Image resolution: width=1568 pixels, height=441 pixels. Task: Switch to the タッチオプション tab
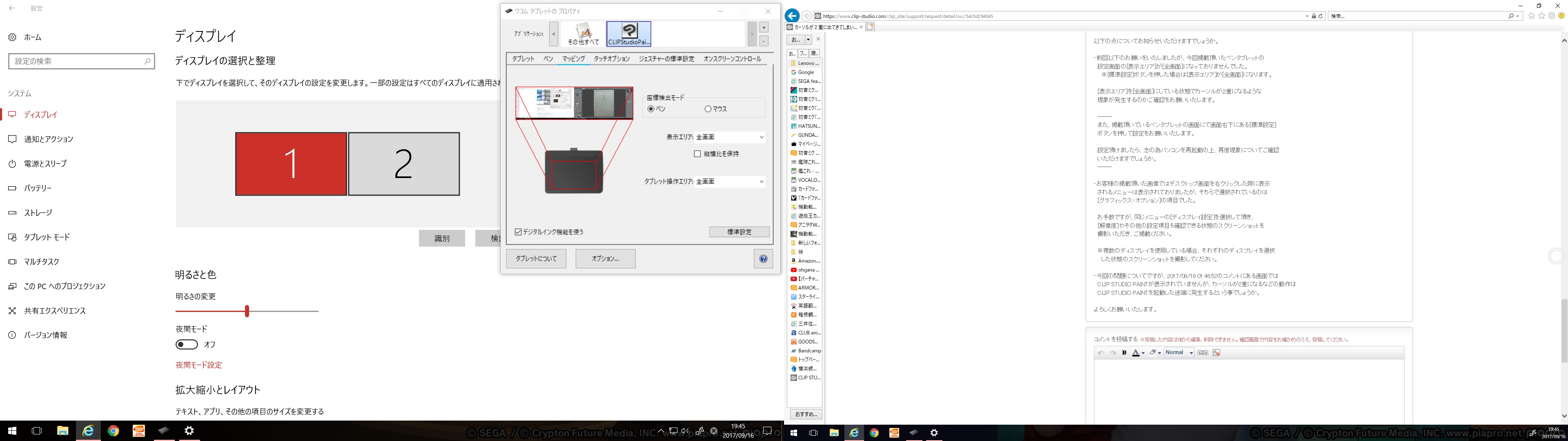pos(612,59)
